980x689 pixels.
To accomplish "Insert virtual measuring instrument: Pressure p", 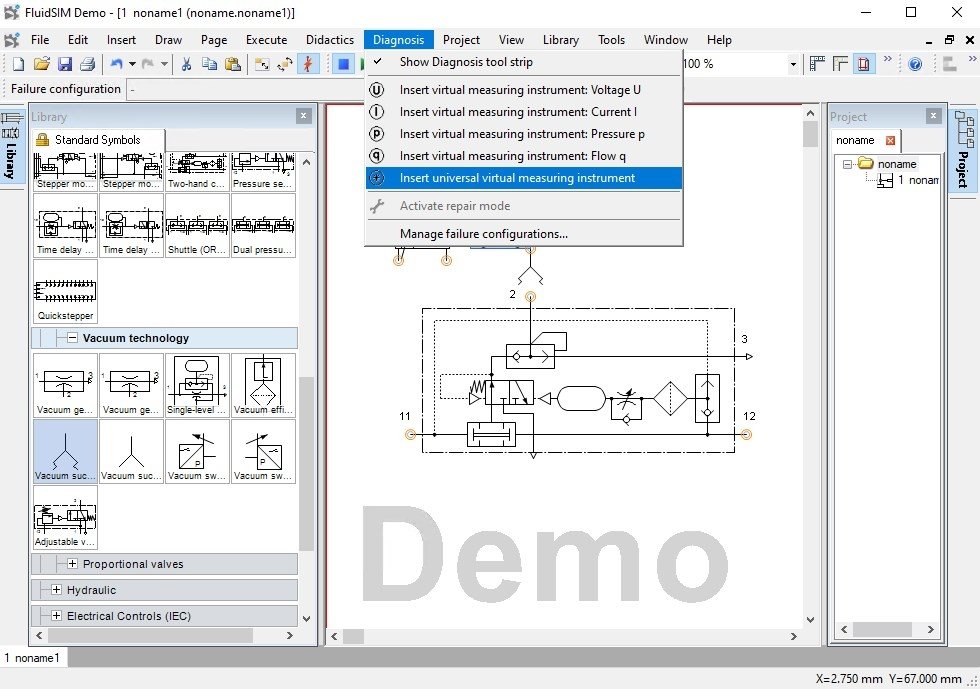I will point(524,134).
